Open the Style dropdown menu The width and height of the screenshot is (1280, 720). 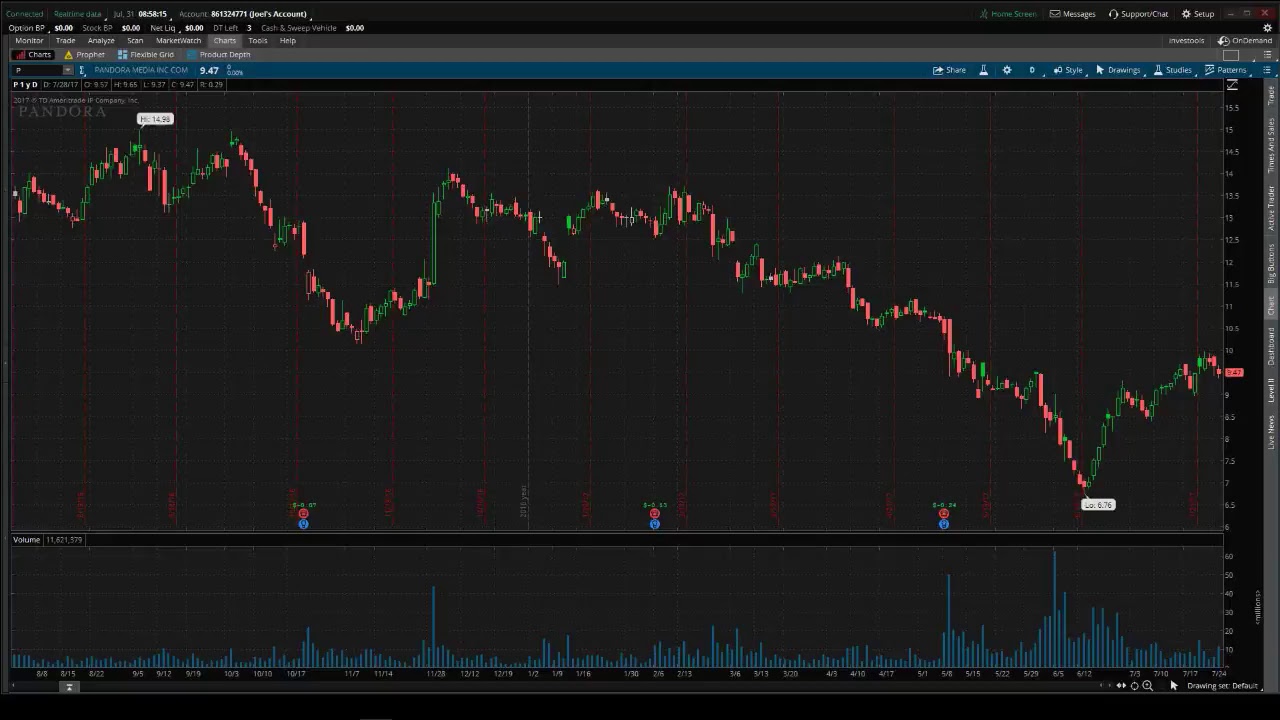tap(1068, 70)
